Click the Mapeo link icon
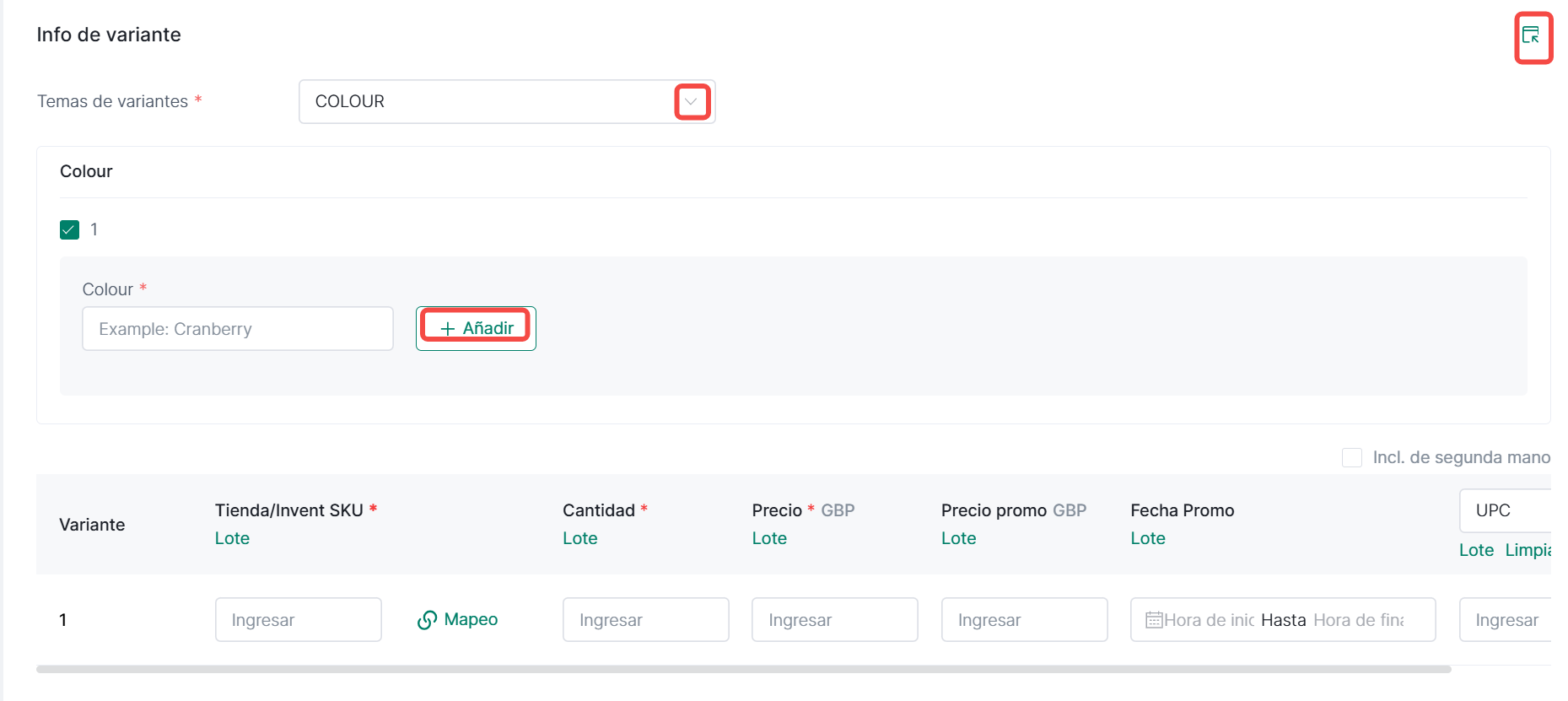This screenshot has width=1568, height=701. (x=428, y=620)
